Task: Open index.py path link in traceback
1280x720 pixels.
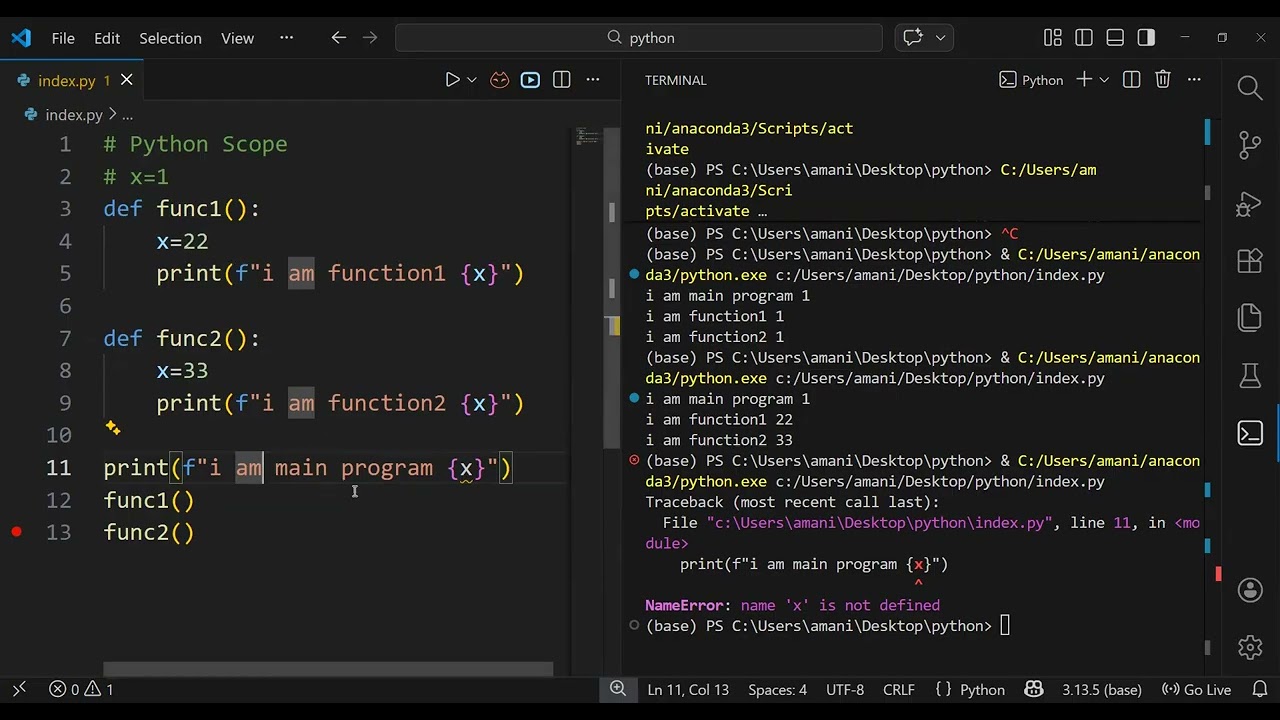Action: [x=879, y=523]
